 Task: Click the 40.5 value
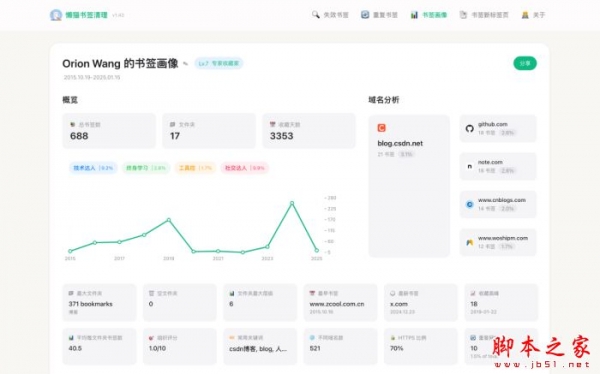[75, 348]
